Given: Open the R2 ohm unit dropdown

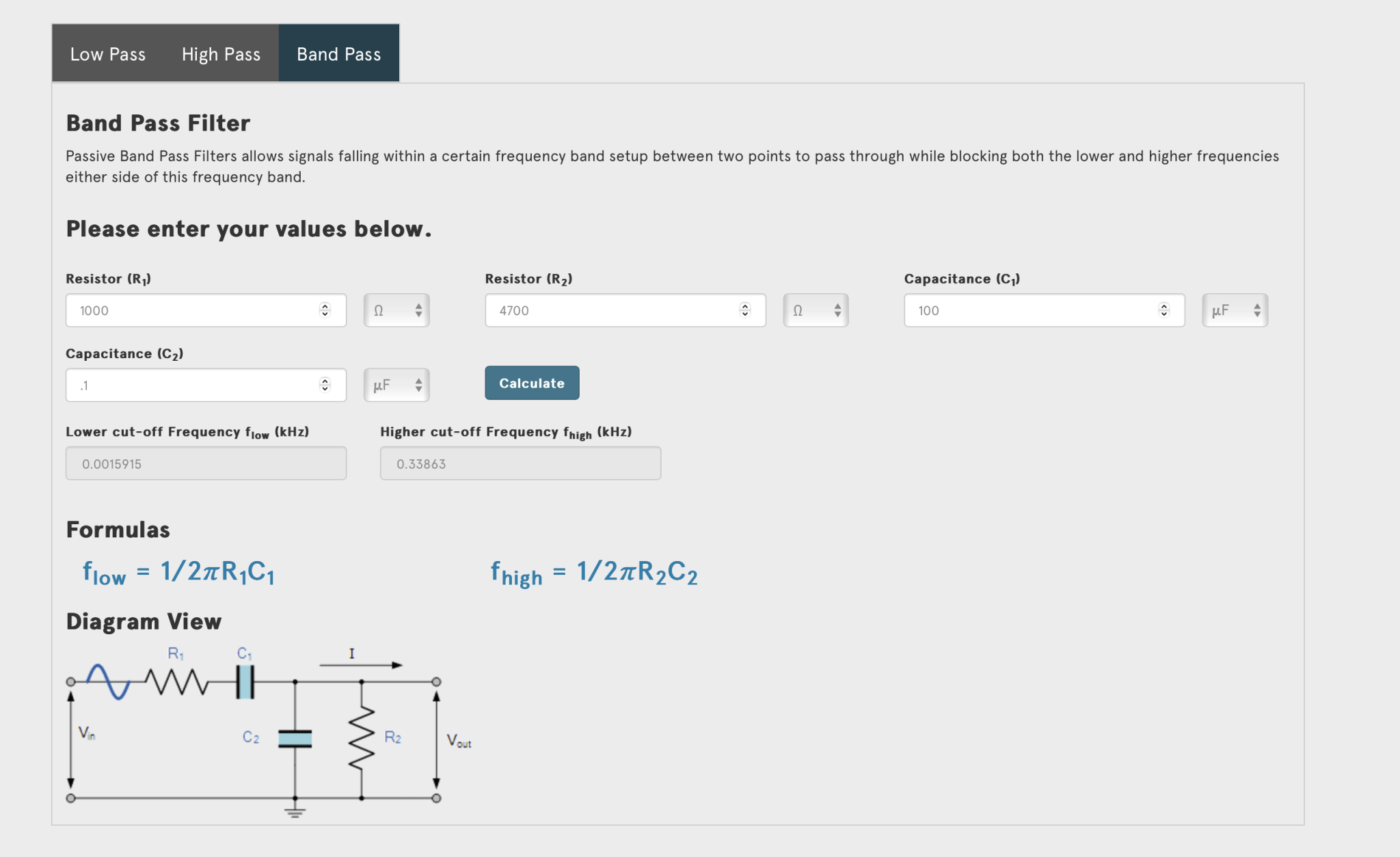Looking at the screenshot, I should click(x=816, y=310).
